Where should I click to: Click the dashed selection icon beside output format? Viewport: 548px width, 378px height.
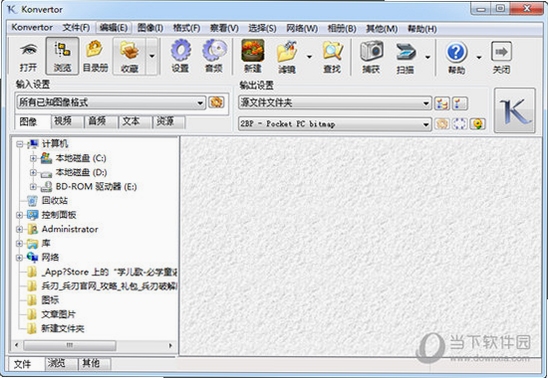tap(460, 124)
